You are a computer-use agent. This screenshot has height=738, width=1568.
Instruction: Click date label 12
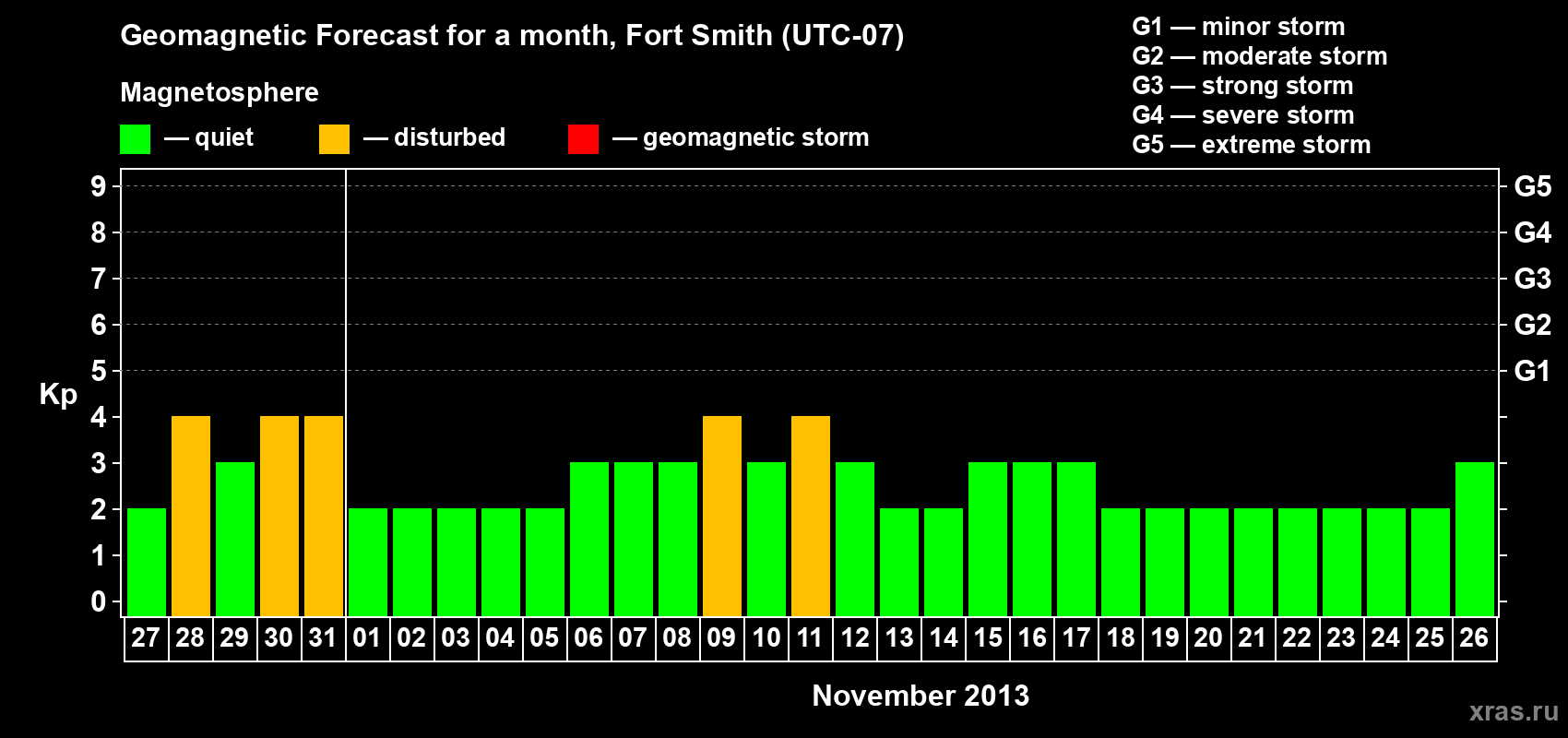tap(855, 637)
